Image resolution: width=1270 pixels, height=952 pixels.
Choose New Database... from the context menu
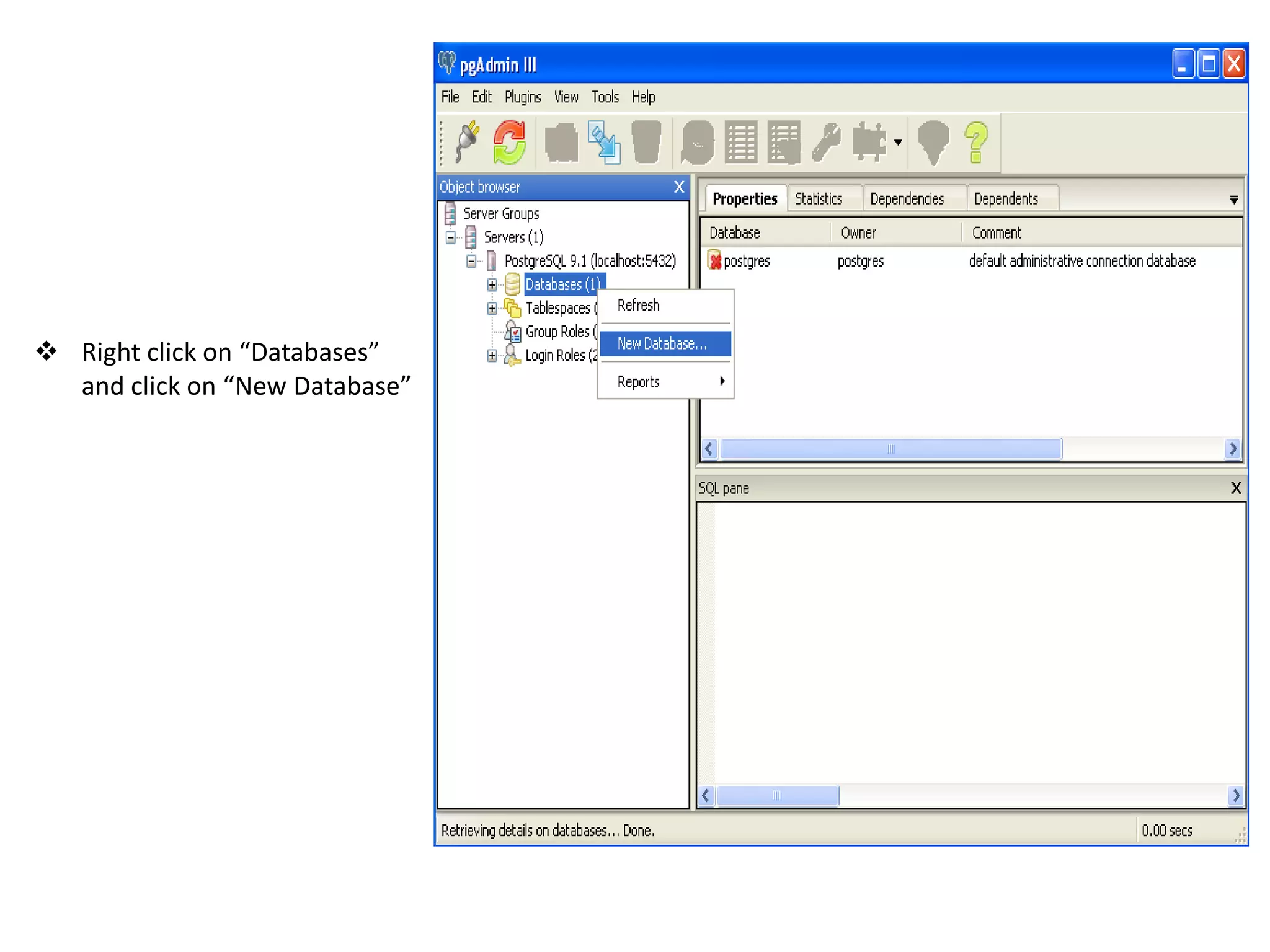(666, 343)
